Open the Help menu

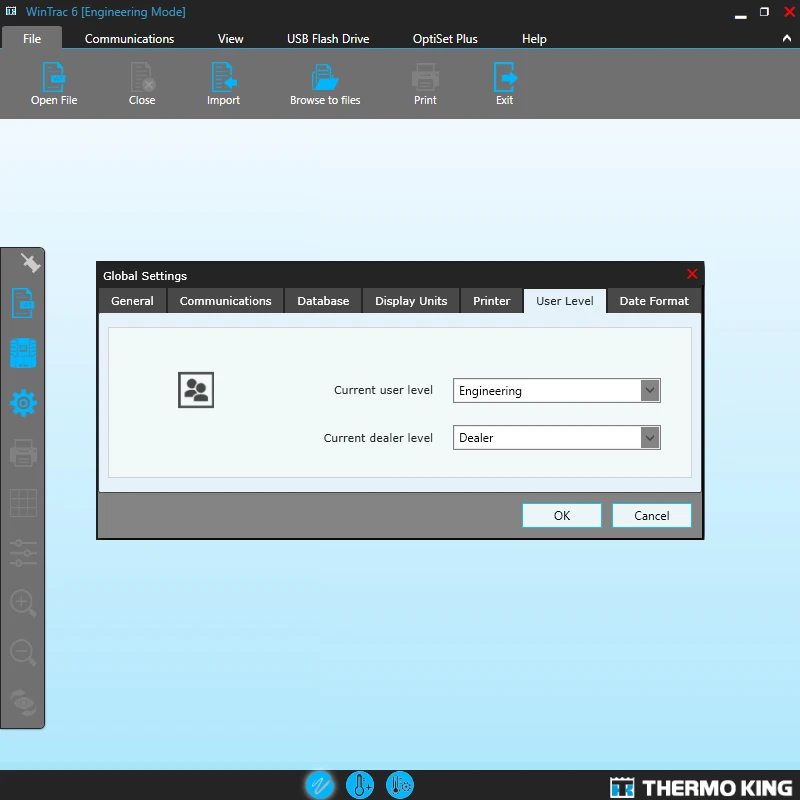pos(534,39)
